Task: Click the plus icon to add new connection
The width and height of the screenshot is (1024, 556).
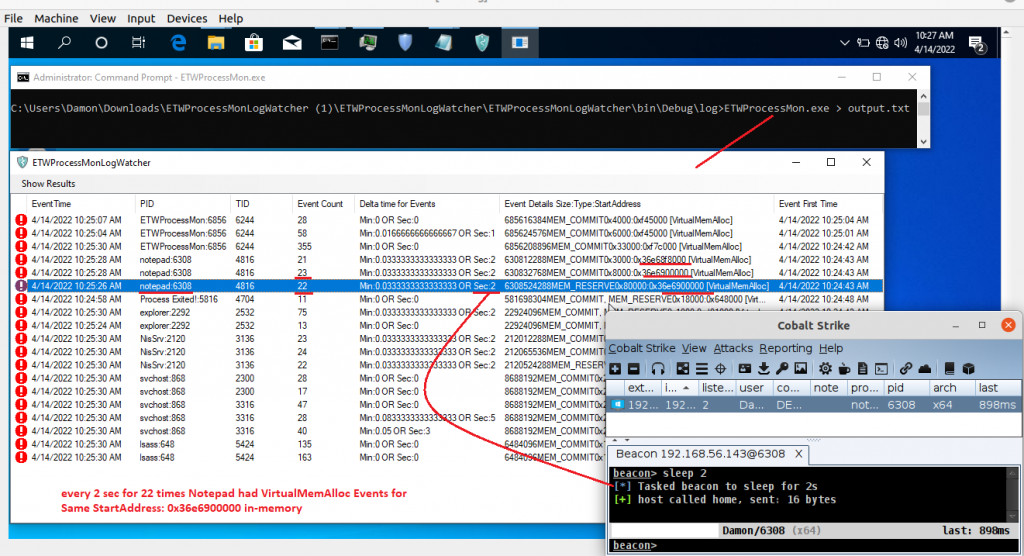Action: click(x=616, y=368)
